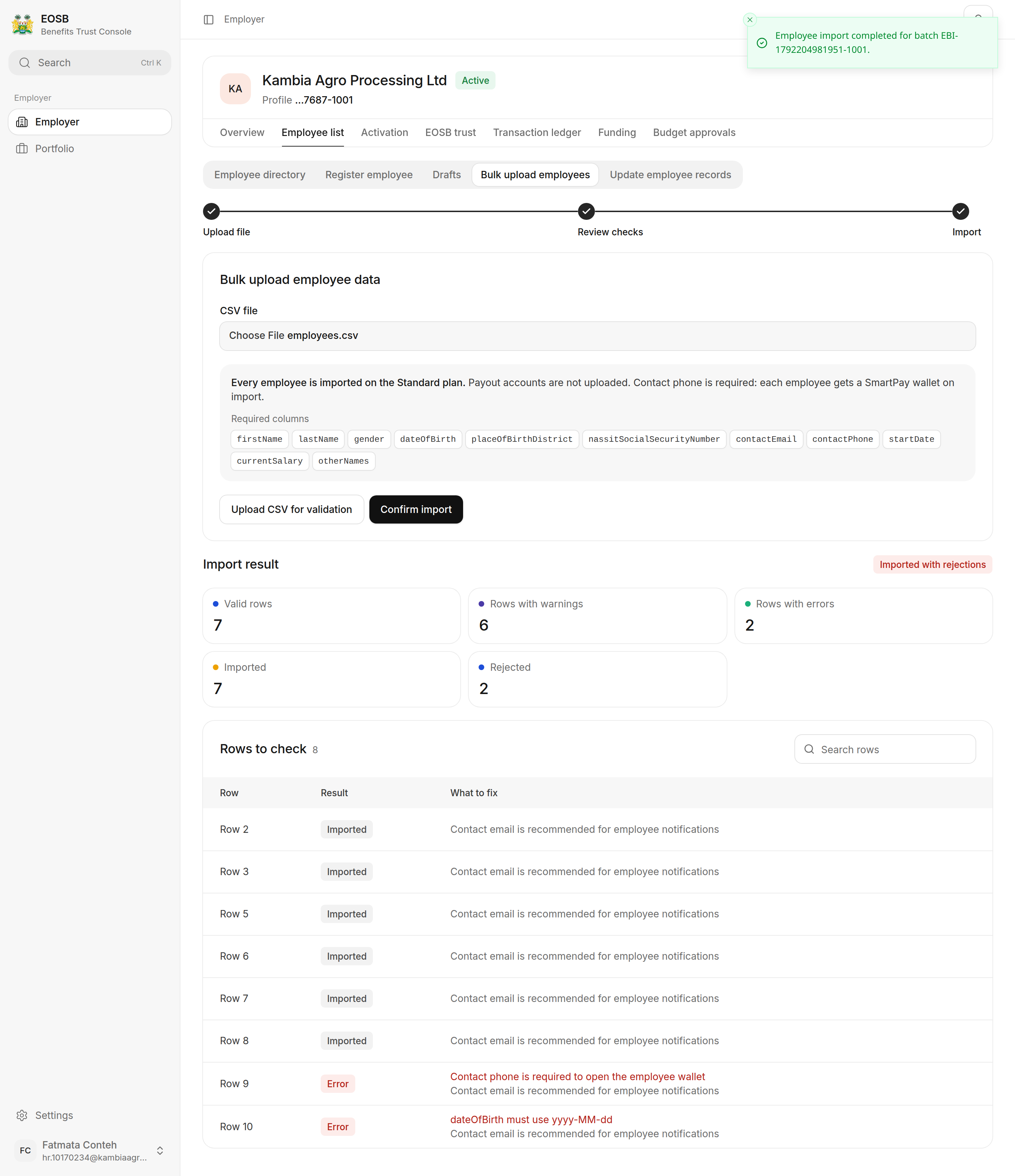Open Settings from the sidebar
1015x1176 pixels.
pyautogui.click(x=90, y=1115)
